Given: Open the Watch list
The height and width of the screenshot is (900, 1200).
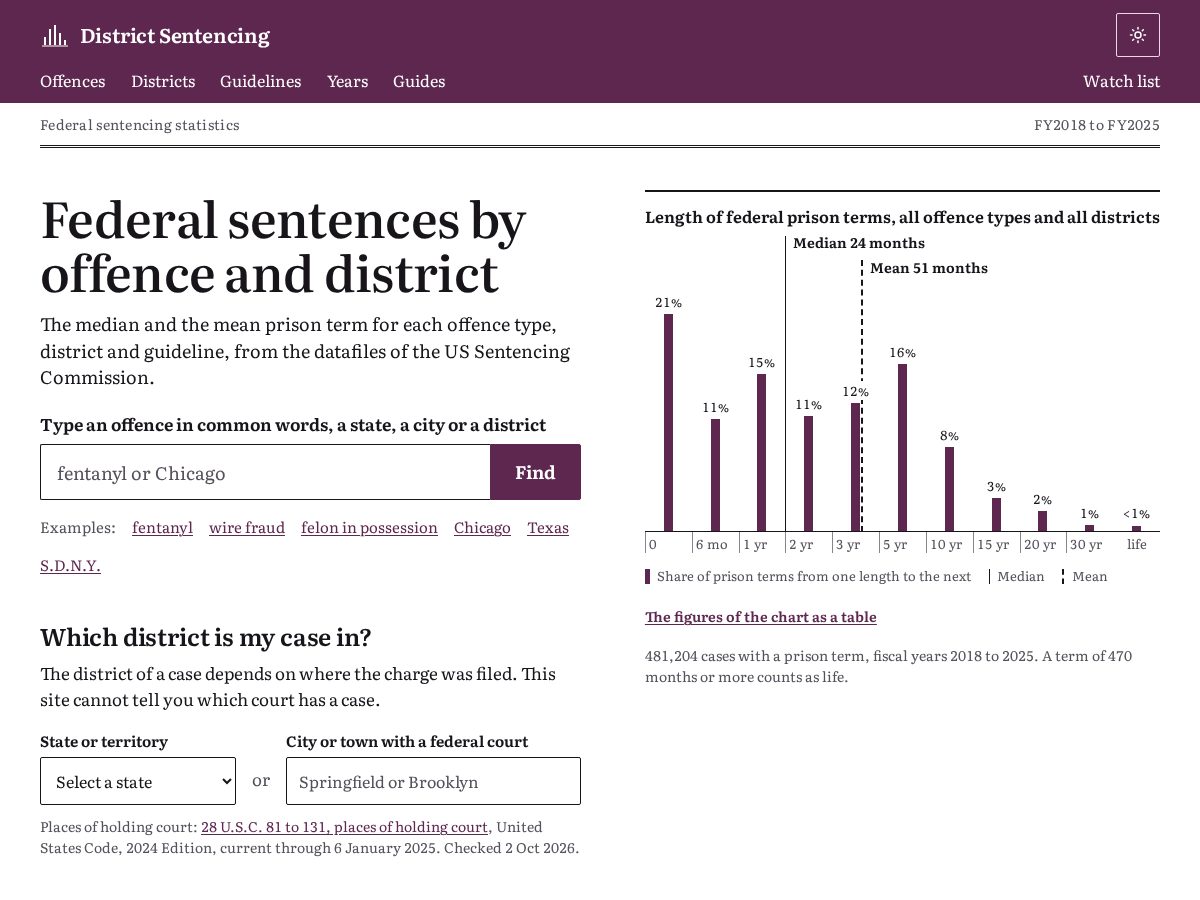Looking at the screenshot, I should click(x=1121, y=81).
